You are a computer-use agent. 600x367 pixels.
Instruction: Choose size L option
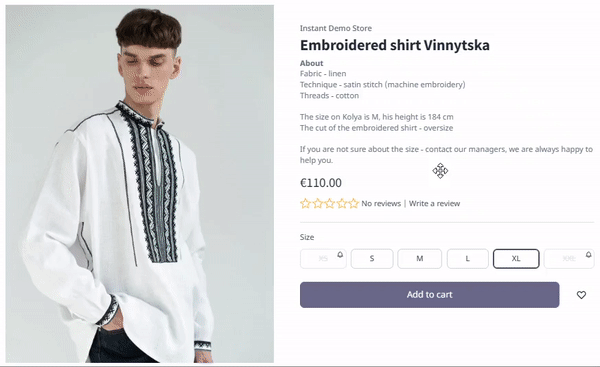pos(468,259)
